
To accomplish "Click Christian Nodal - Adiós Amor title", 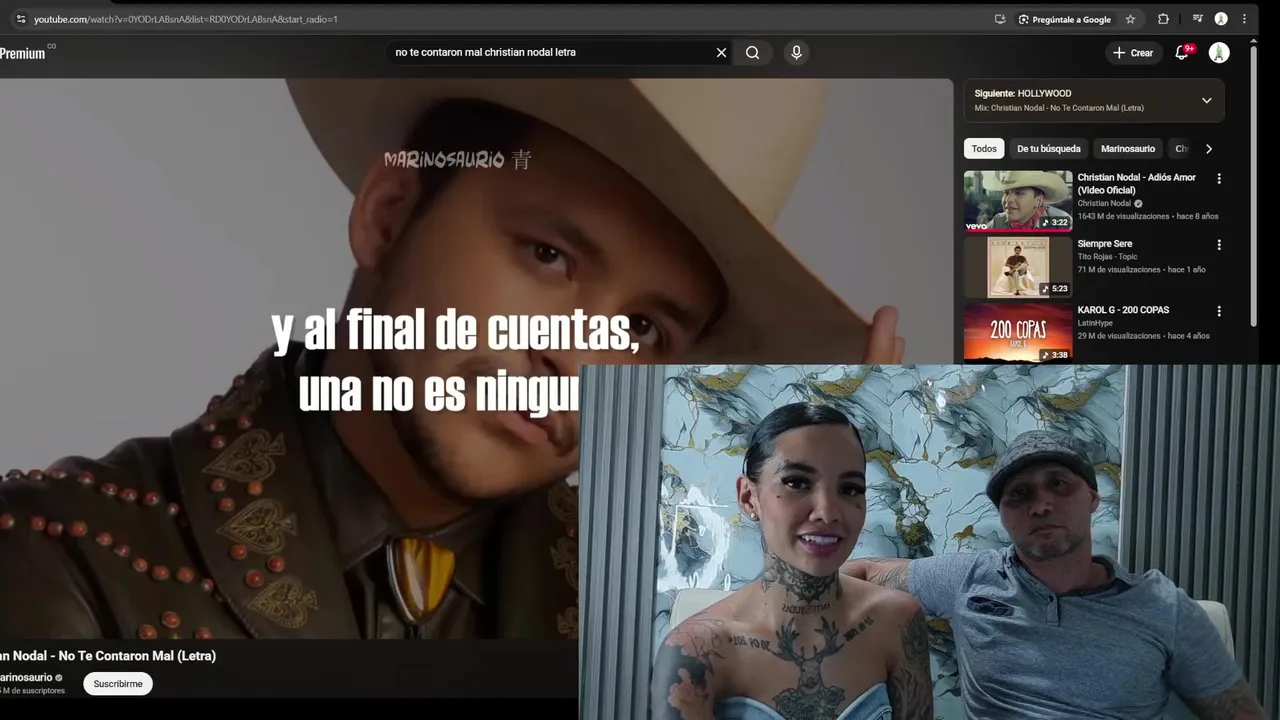I will [1136, 184].
